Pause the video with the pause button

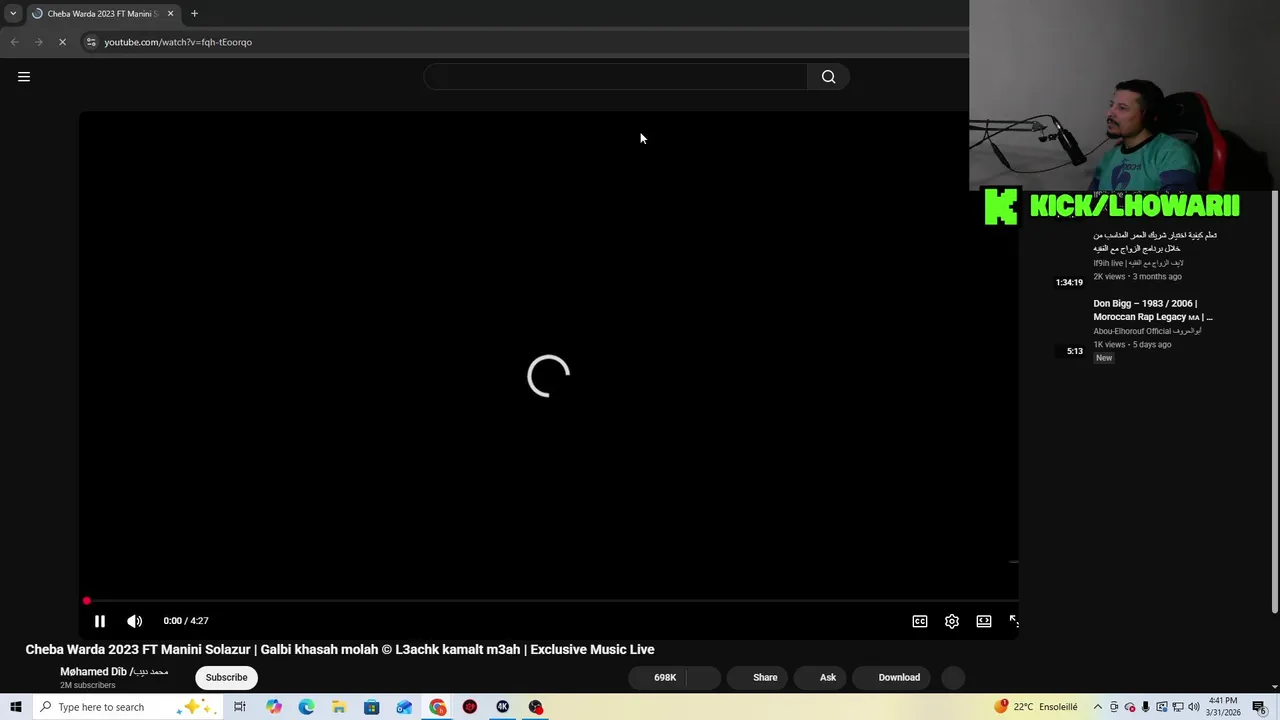[100, 621]
